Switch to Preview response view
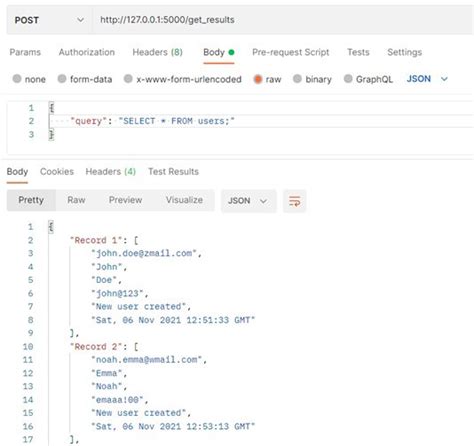The image size is (474, 446). (x=125, y=200)
